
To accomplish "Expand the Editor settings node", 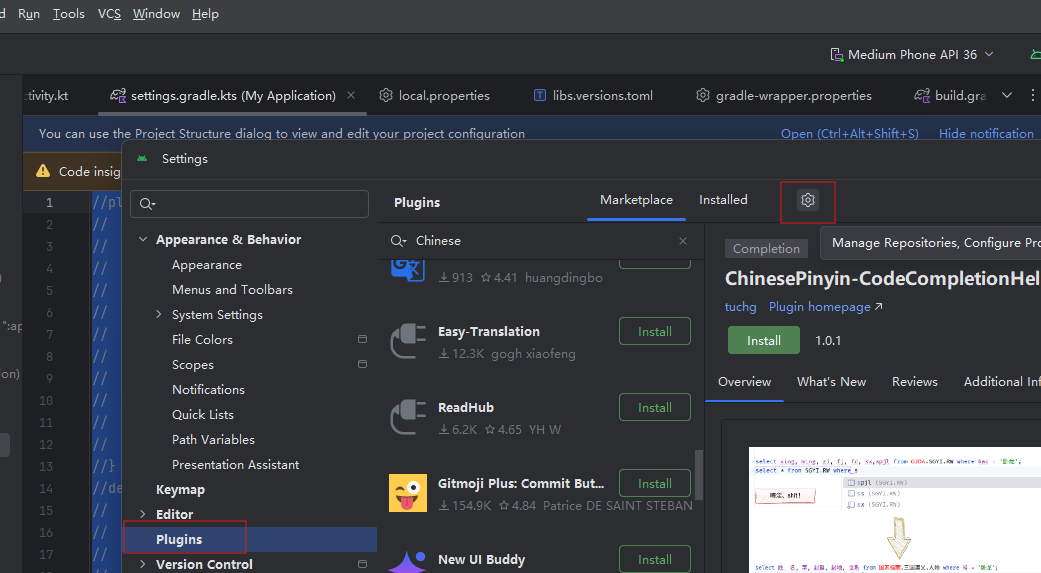I will point(143,515).
